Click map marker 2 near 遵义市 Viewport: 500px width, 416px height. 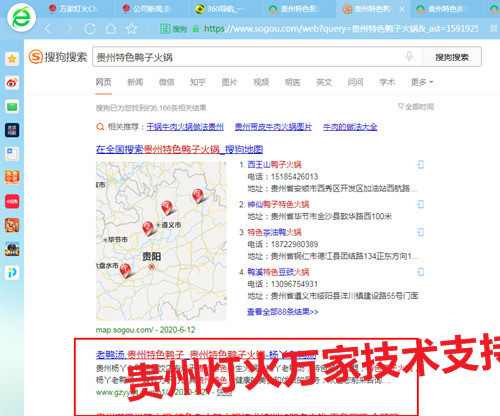(x=148, y=228)
